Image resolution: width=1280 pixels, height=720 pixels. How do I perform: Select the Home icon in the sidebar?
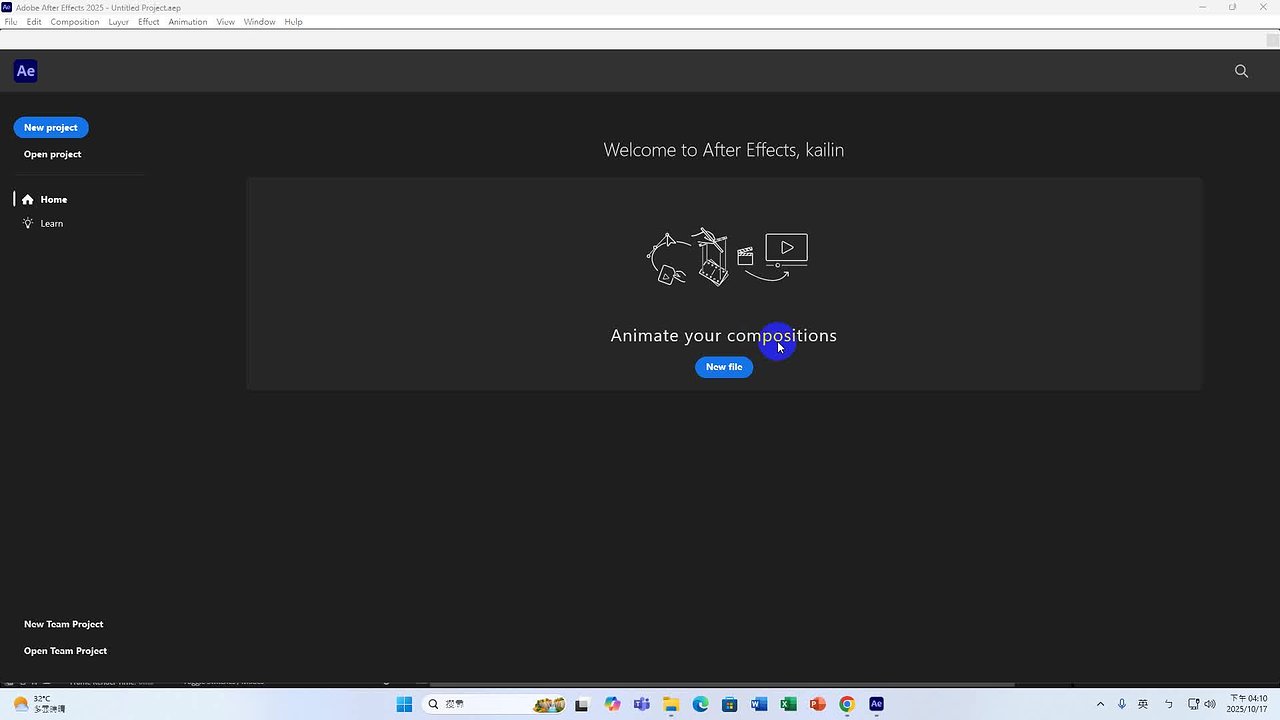point(28,199)
